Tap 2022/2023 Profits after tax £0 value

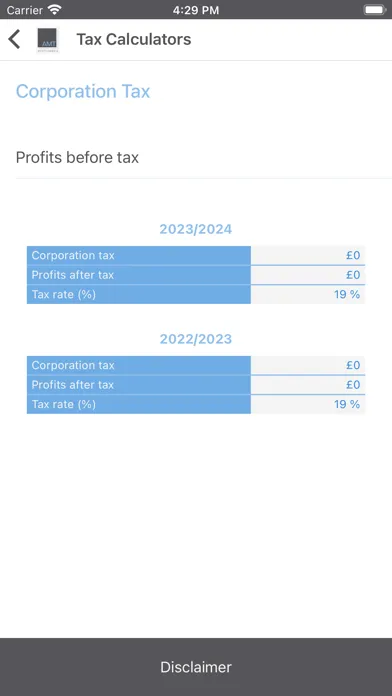pyautogui.click(x=353, y=384)
